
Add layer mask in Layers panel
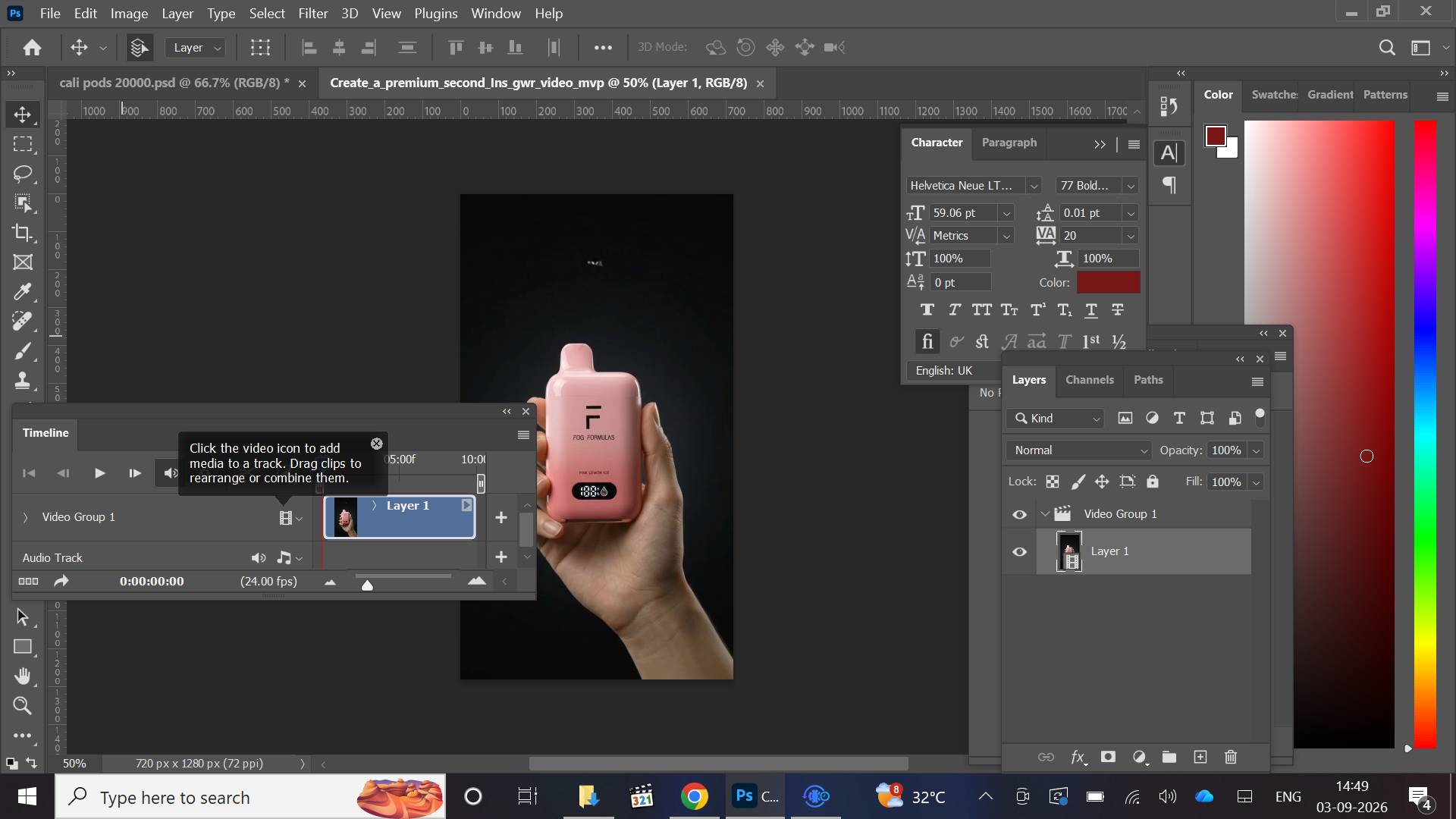coord(1108,757)
